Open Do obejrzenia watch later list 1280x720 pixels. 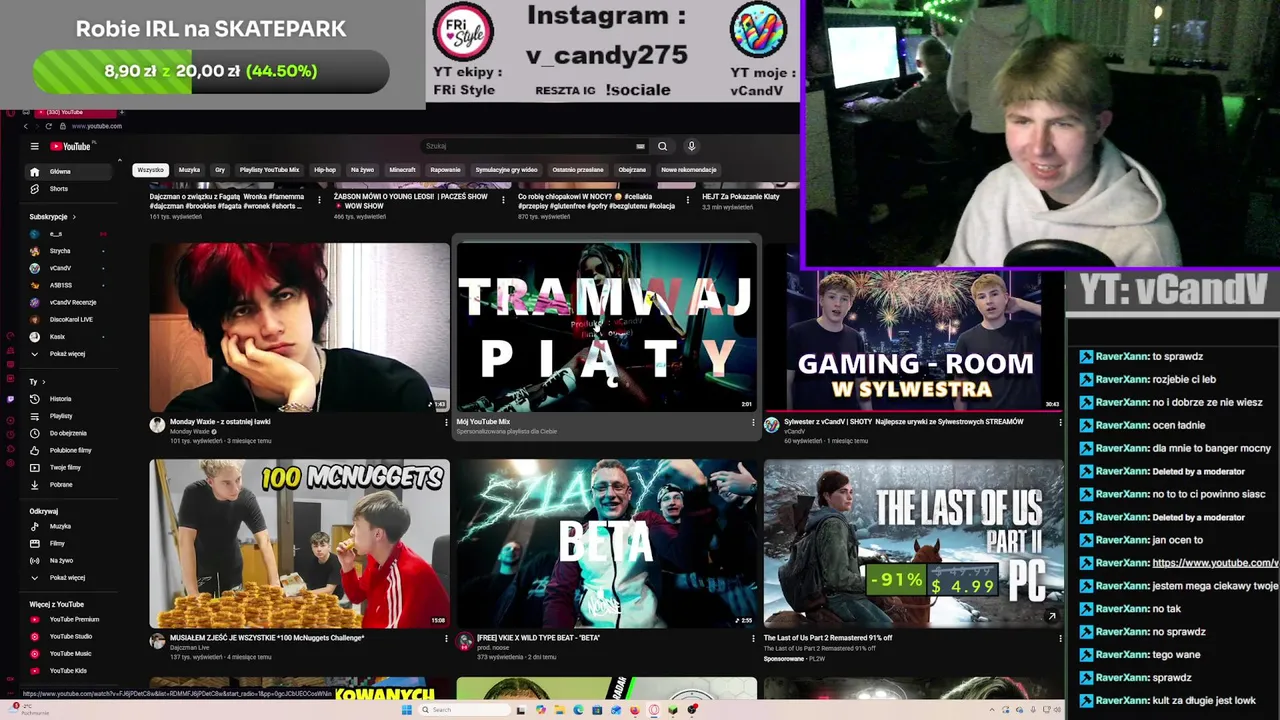click(x=70, y=433)
